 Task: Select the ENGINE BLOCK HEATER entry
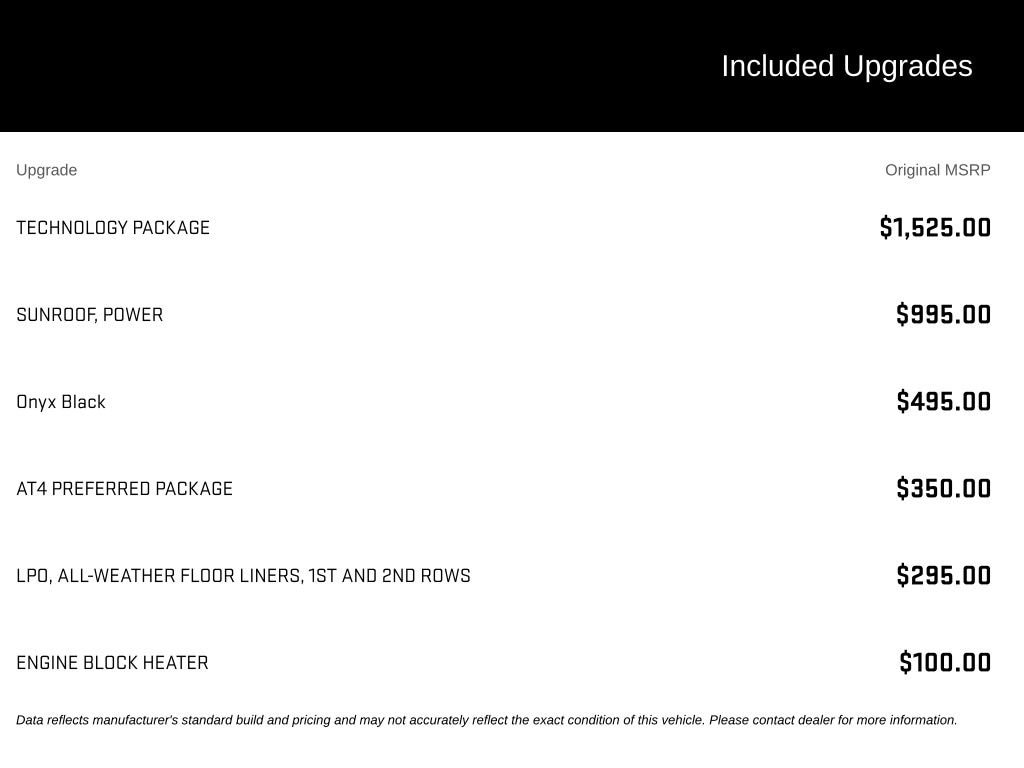pyautogui.click(x=112, y=662)
